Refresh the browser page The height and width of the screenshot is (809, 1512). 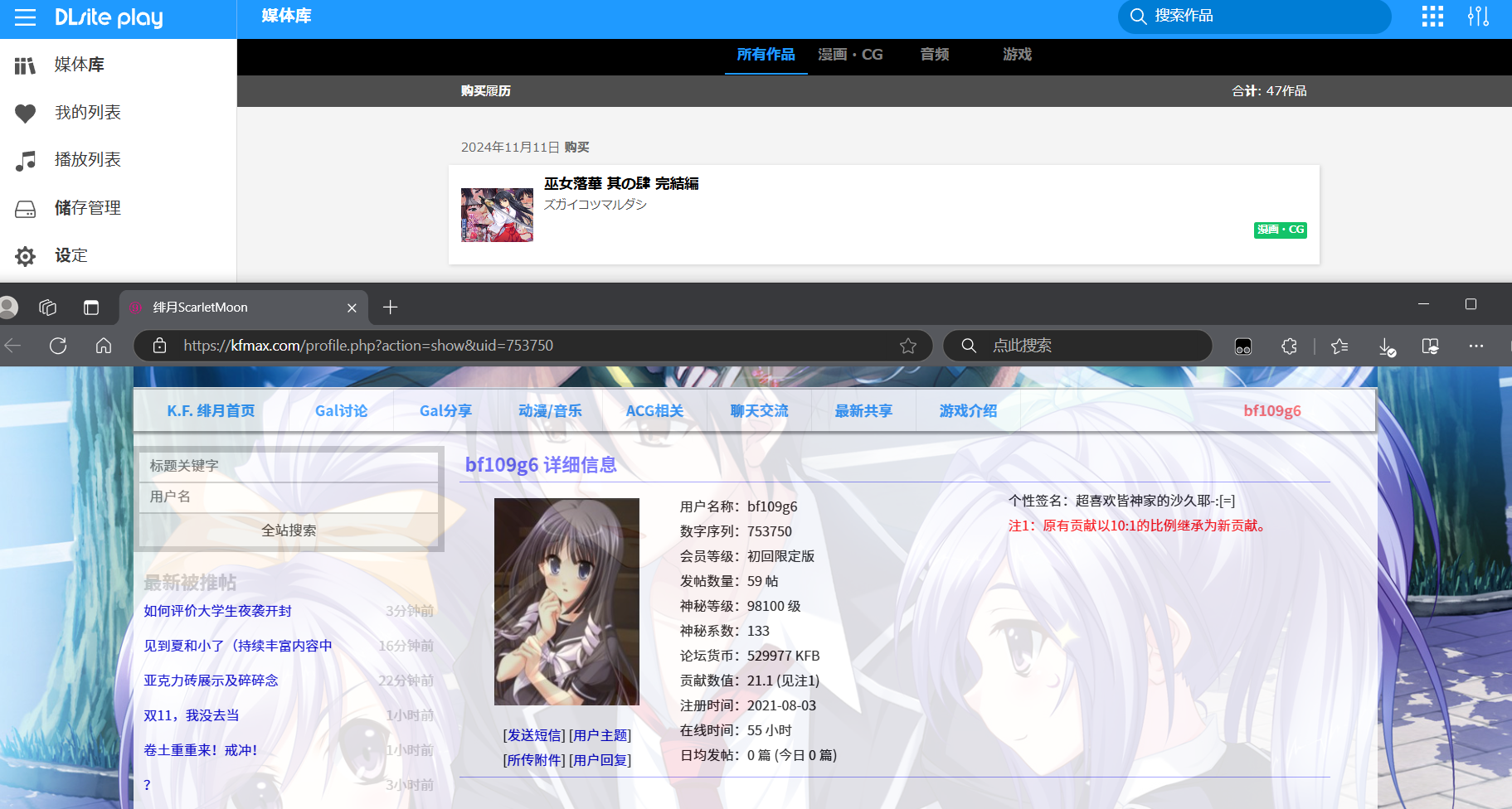(x=58, y=346)
